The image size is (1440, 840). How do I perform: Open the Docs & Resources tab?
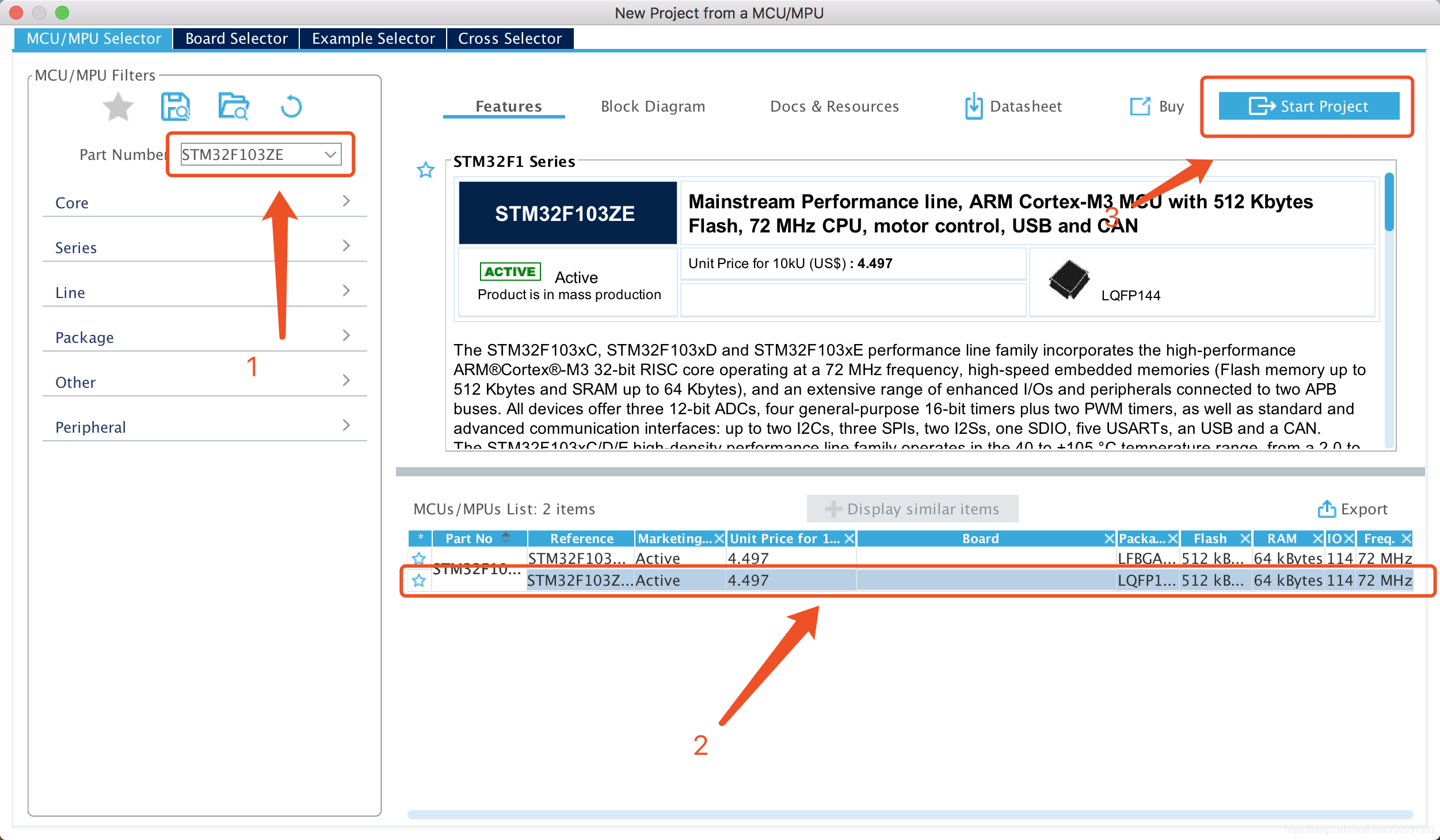tap(834, 106)
